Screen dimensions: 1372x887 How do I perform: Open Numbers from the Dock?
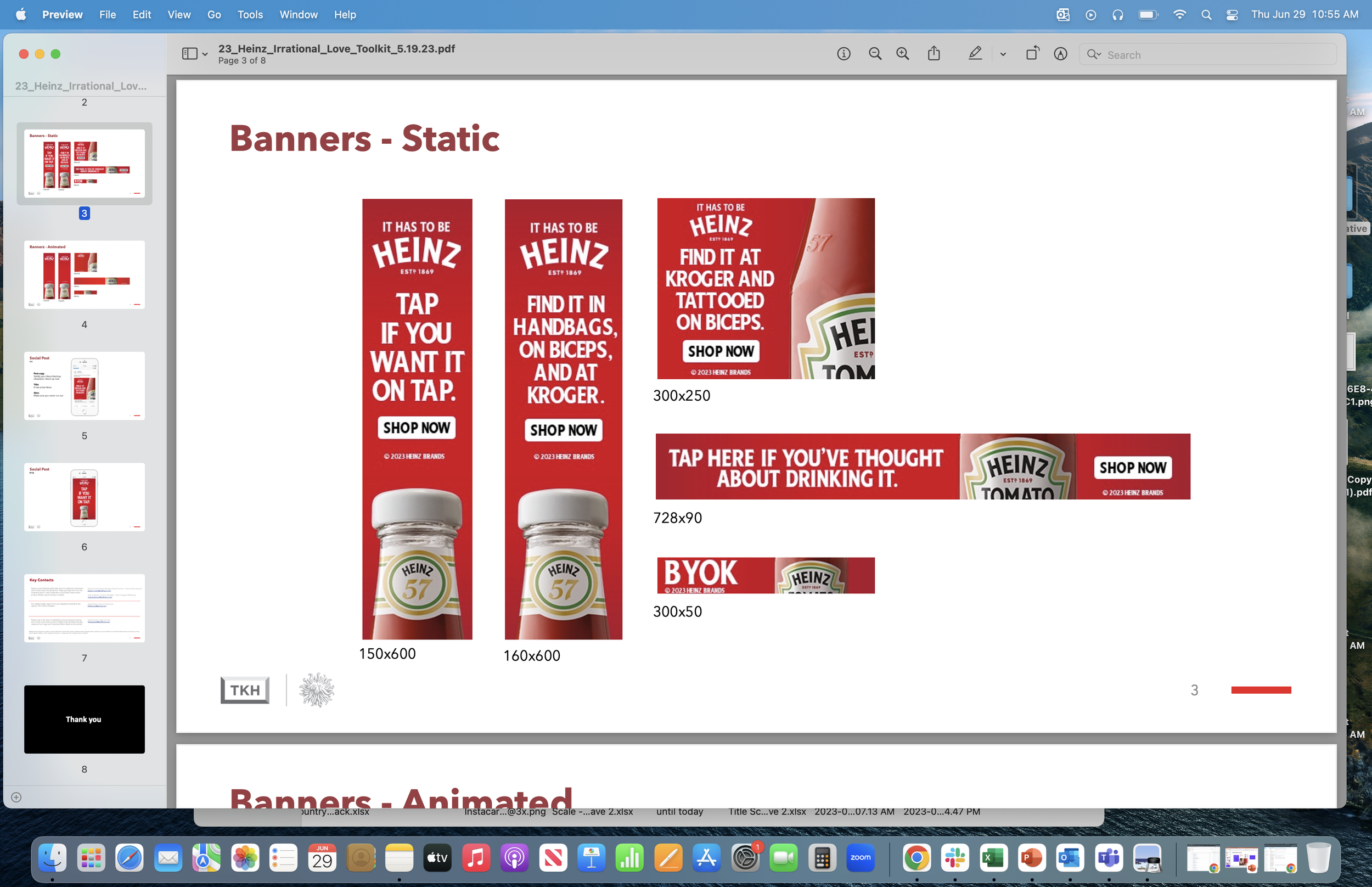630,858
